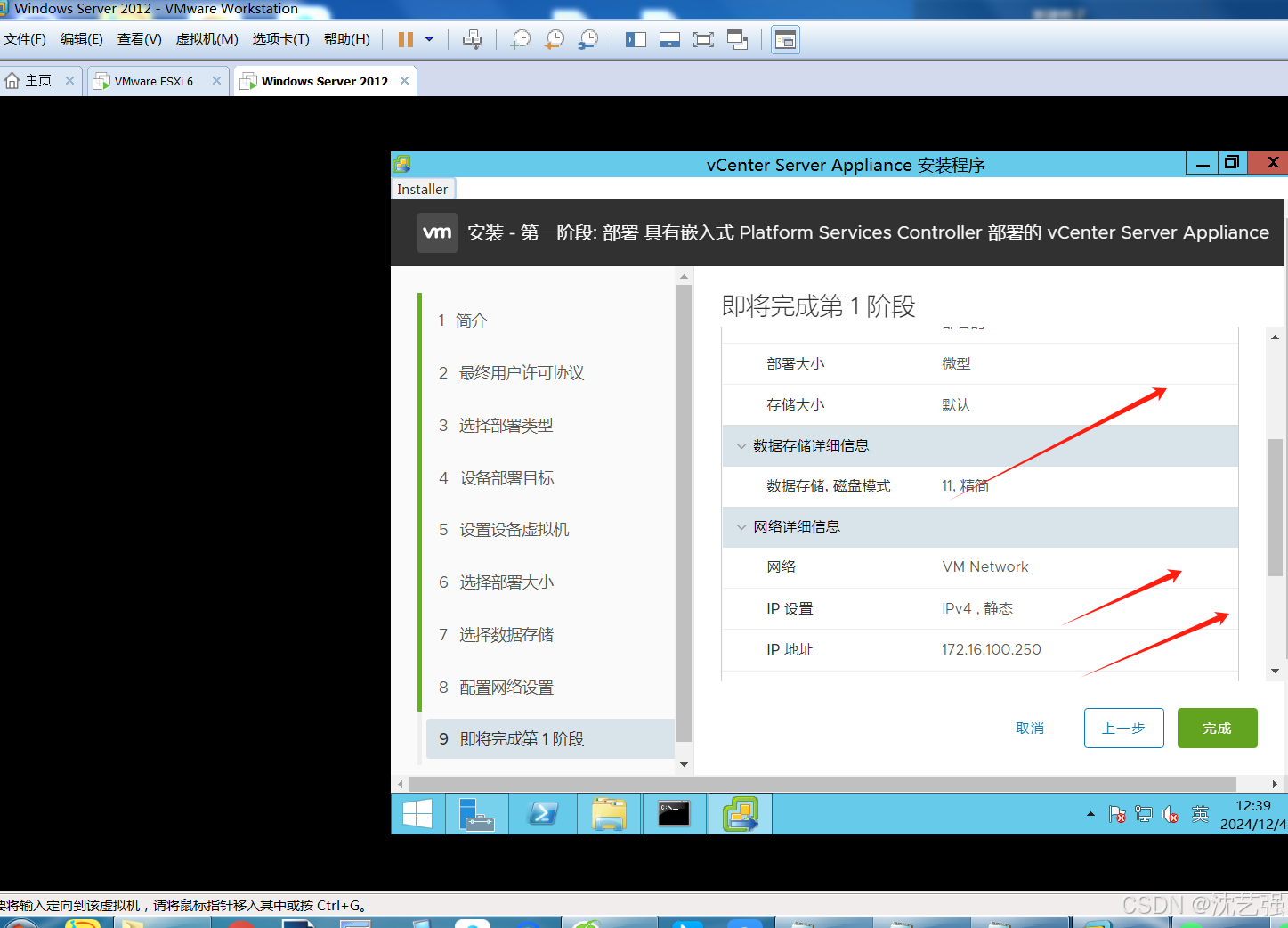Open Server Manager from guest taskbar
This screenshot has height=928, width=1288.
[x=477, y=814]
